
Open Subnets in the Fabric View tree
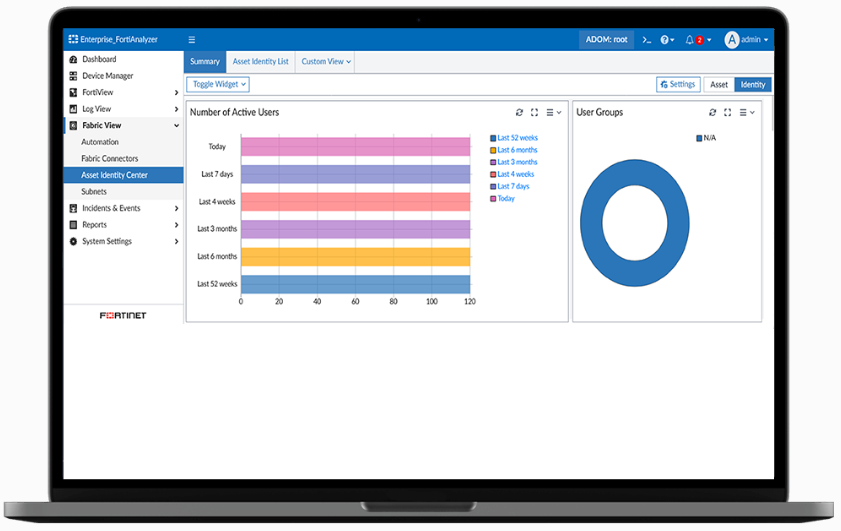tap(94, 192)
